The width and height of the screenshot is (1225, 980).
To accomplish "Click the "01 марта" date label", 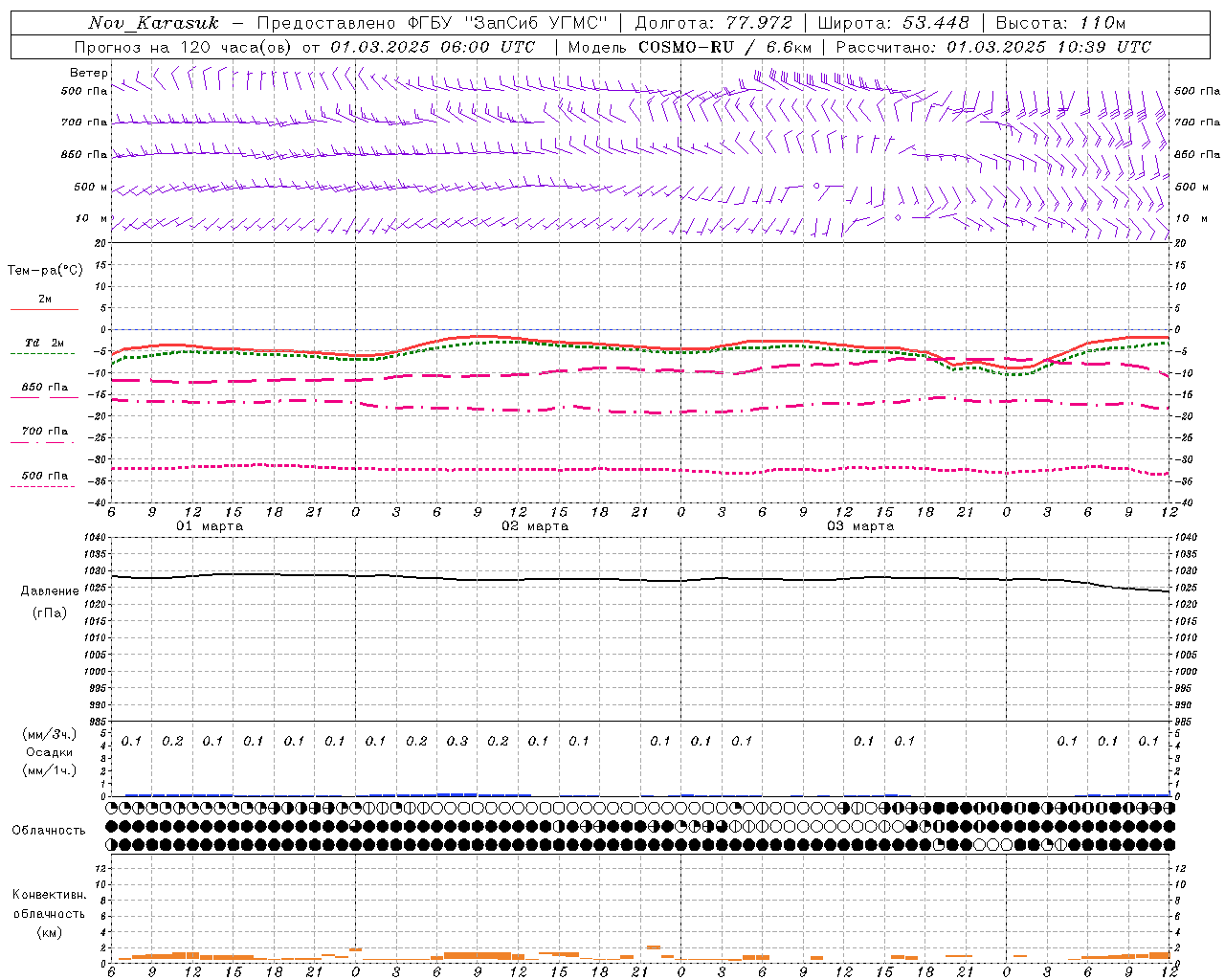I will click(210, 526).
